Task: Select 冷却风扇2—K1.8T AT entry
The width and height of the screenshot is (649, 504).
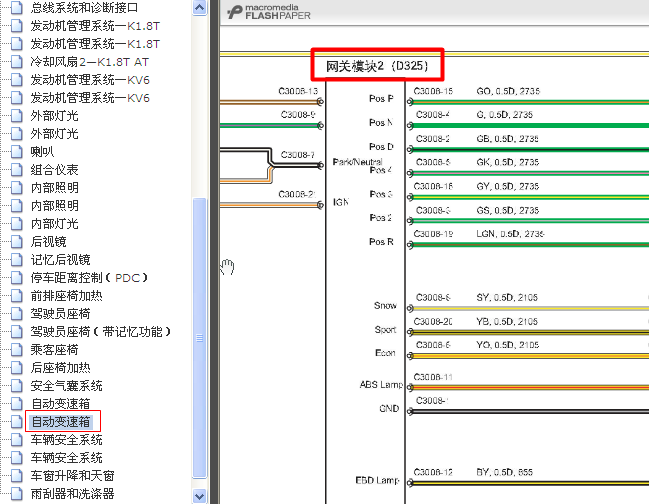Action: 89,62
